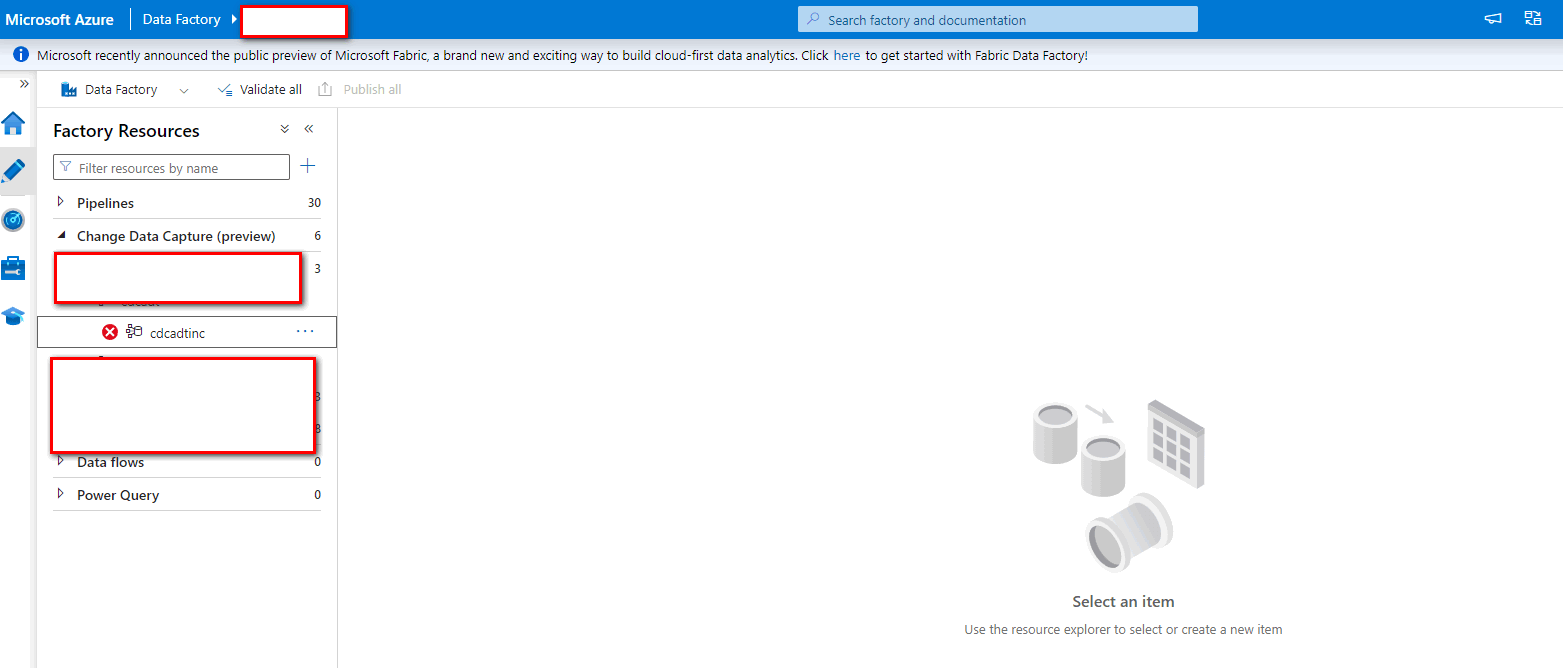Expand the Pipelines section
Image resolution: width=1563 pixels, height=668 pixels.
[x=63, y=202]
